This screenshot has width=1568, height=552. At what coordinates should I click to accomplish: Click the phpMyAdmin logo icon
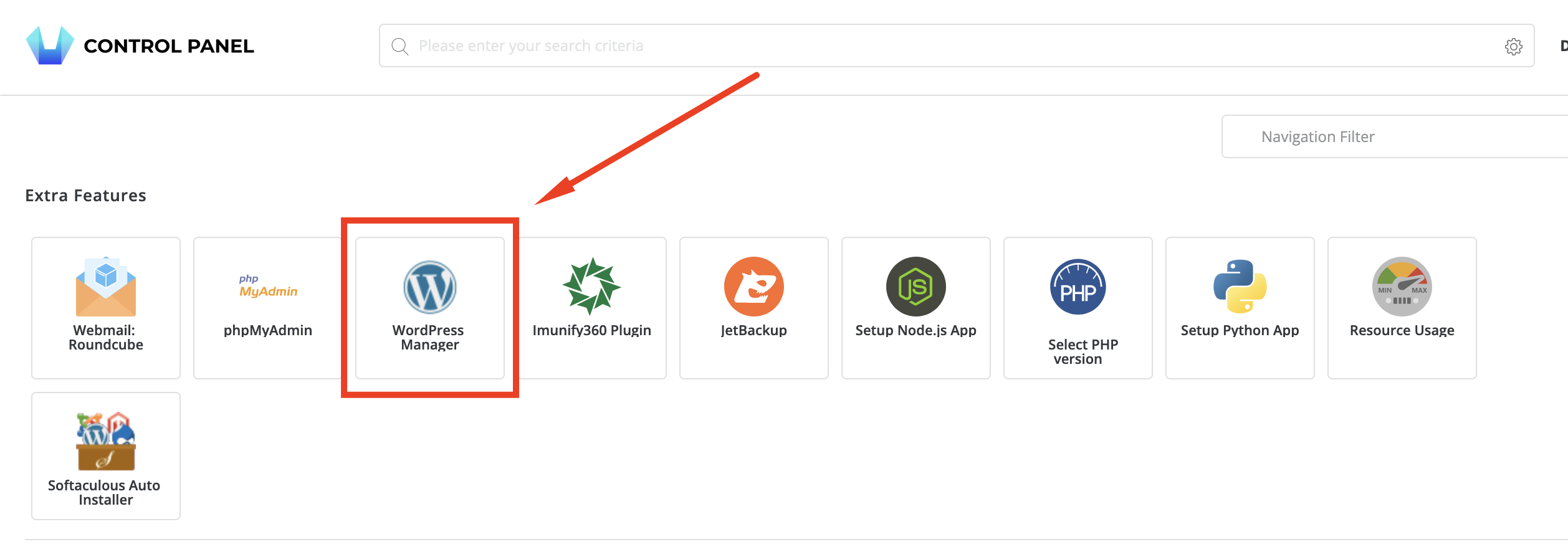268,287
